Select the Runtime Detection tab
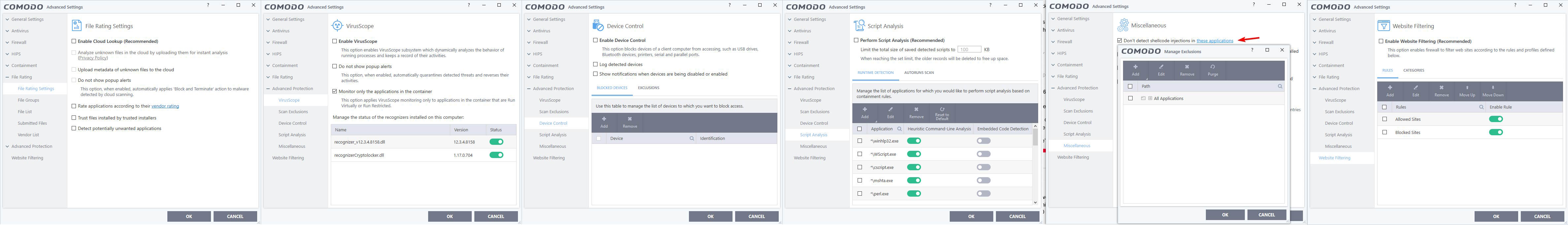This screenshot has height=225, width=1568. [875, 72]
